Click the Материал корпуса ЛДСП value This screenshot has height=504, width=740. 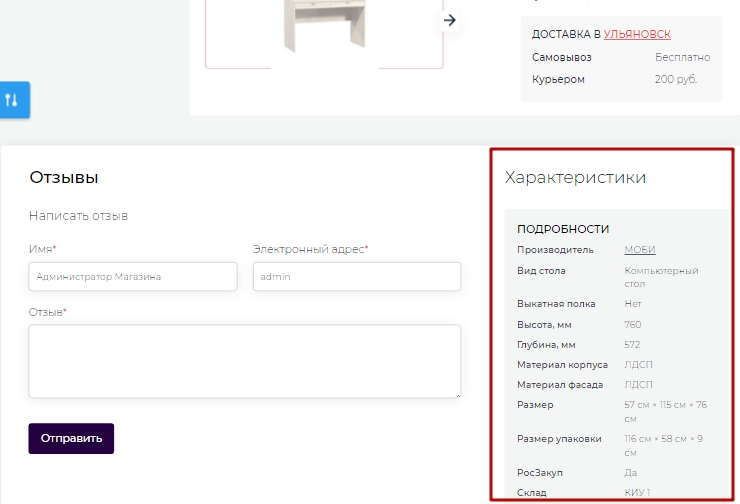(638, 365)
